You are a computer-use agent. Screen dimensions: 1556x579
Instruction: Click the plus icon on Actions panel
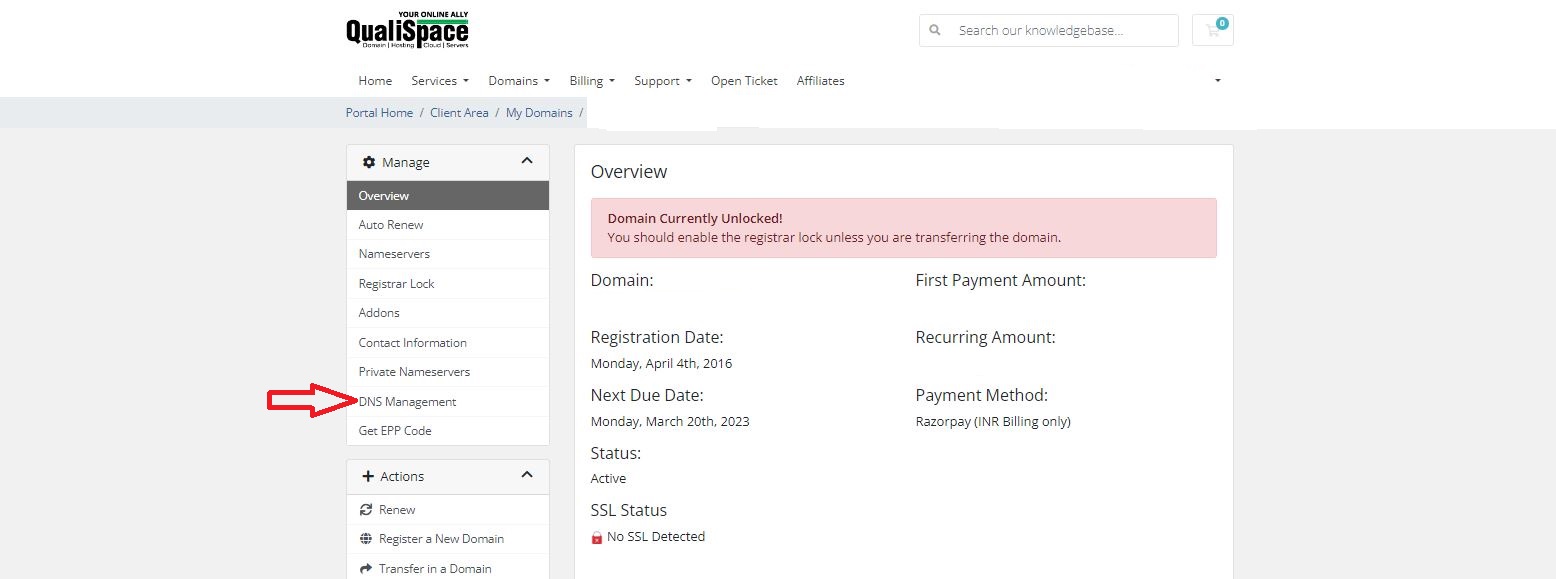pyautogui.click(x=367, y=476)
